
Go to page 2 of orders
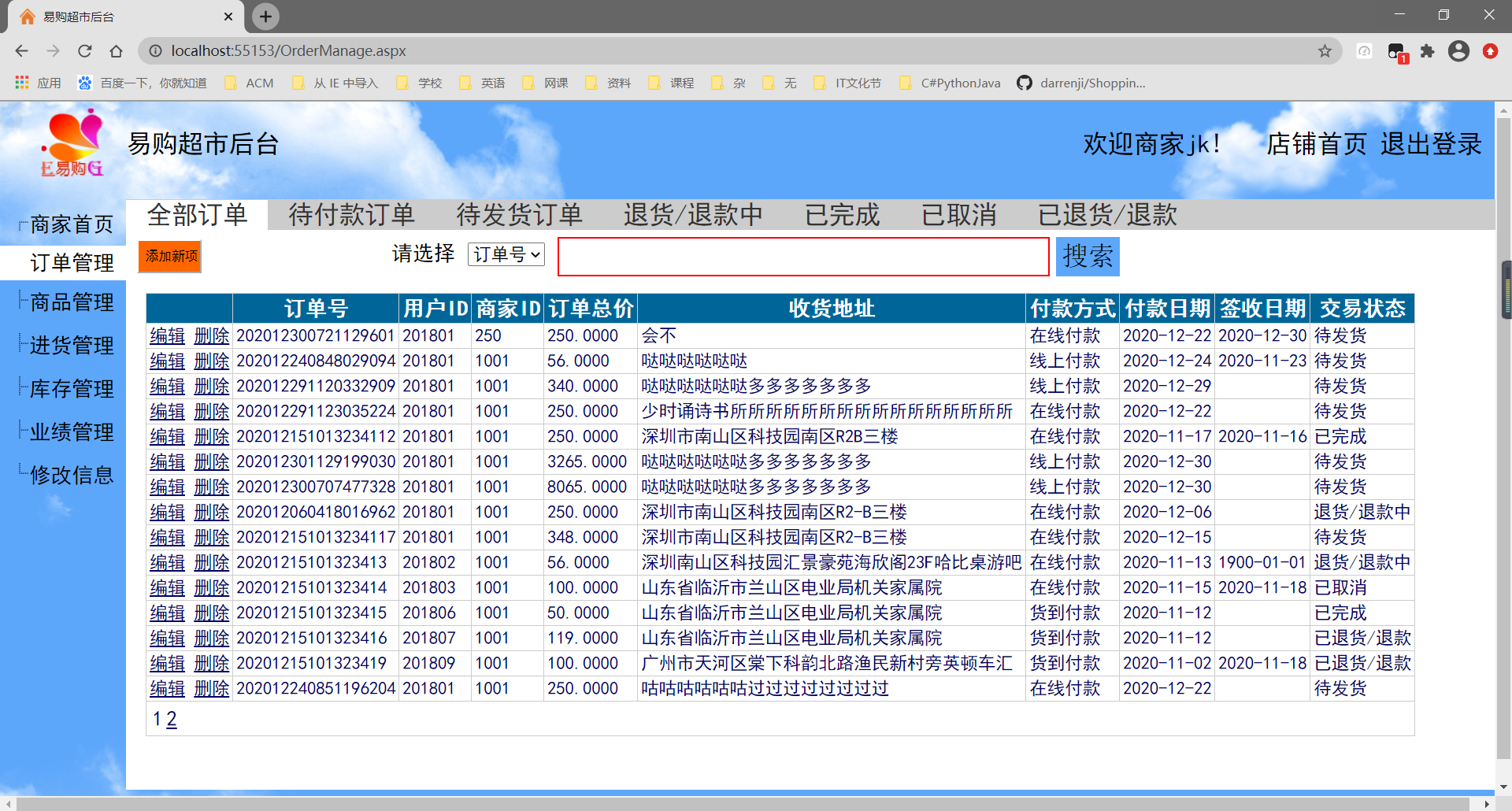[x=172, y=719]
